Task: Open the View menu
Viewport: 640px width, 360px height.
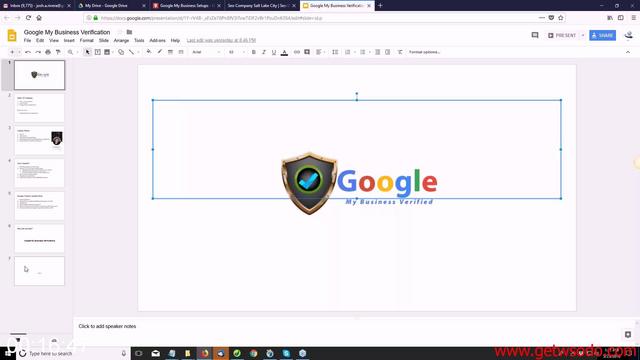Action: (x=54, y=40)
